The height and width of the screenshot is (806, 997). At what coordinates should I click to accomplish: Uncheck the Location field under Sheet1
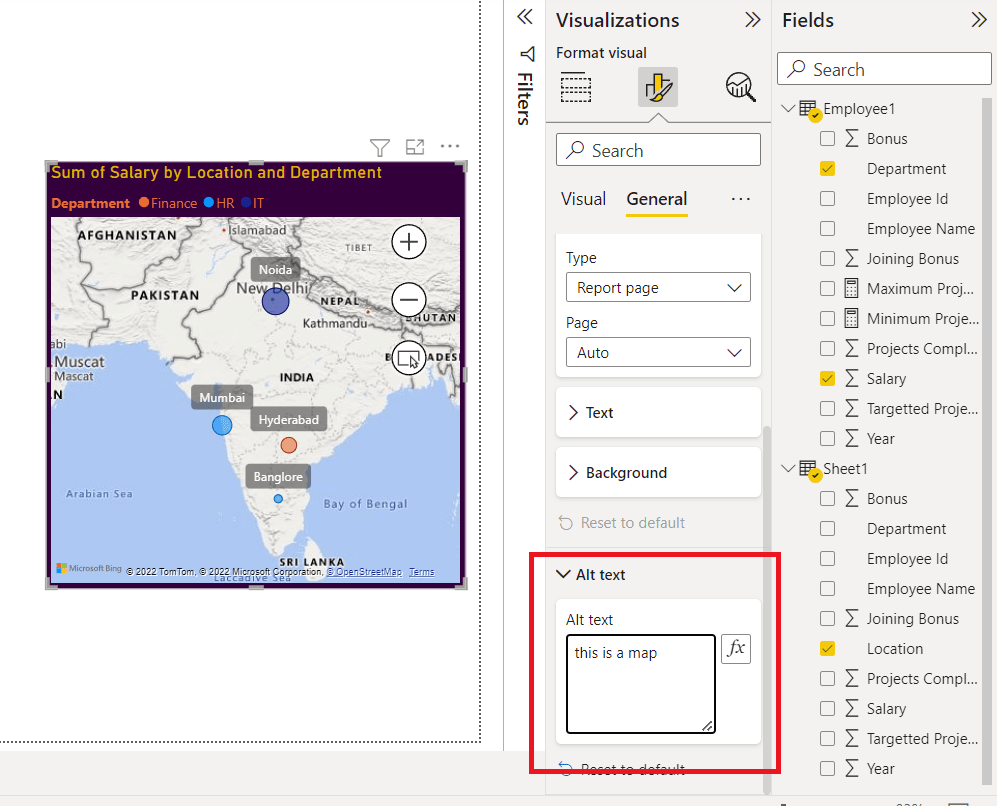[827, 648]
